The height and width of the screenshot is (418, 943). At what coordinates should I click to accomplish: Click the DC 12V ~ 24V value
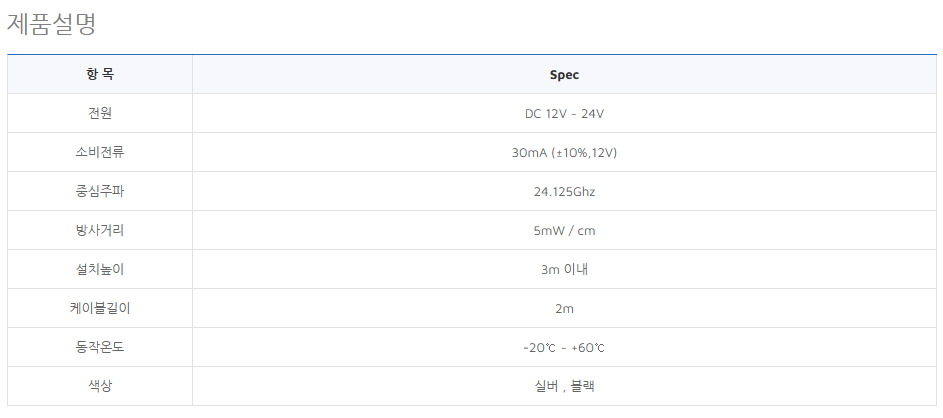(564, 114)
